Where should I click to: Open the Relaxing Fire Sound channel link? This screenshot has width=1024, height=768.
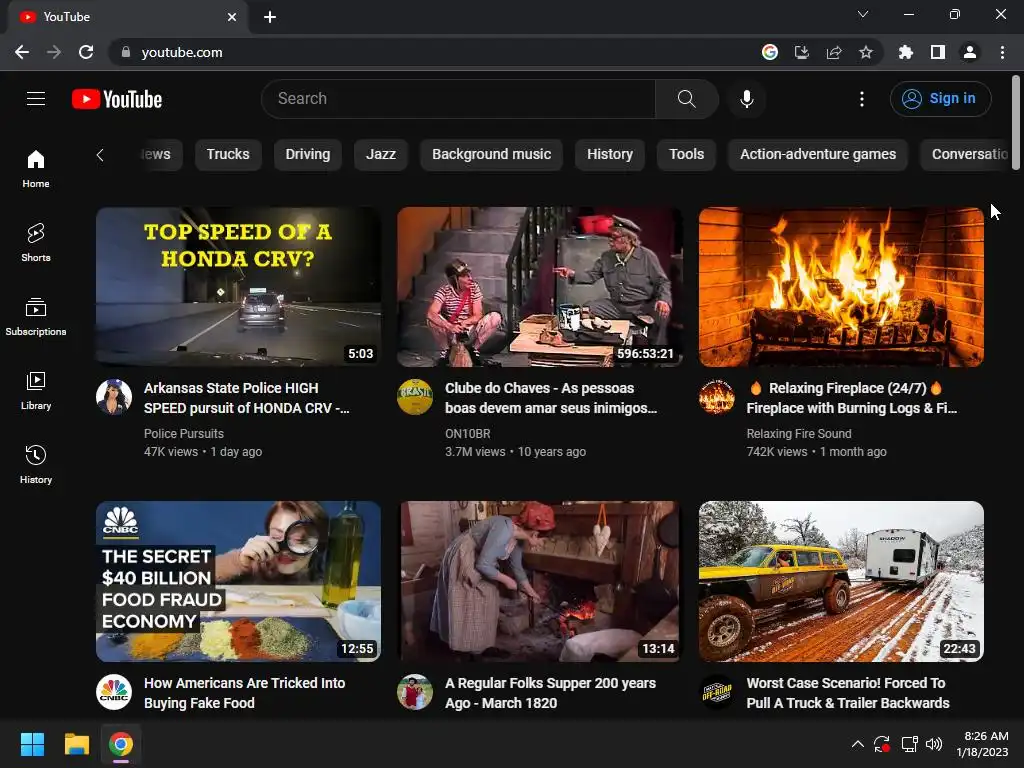pos(799,434)
